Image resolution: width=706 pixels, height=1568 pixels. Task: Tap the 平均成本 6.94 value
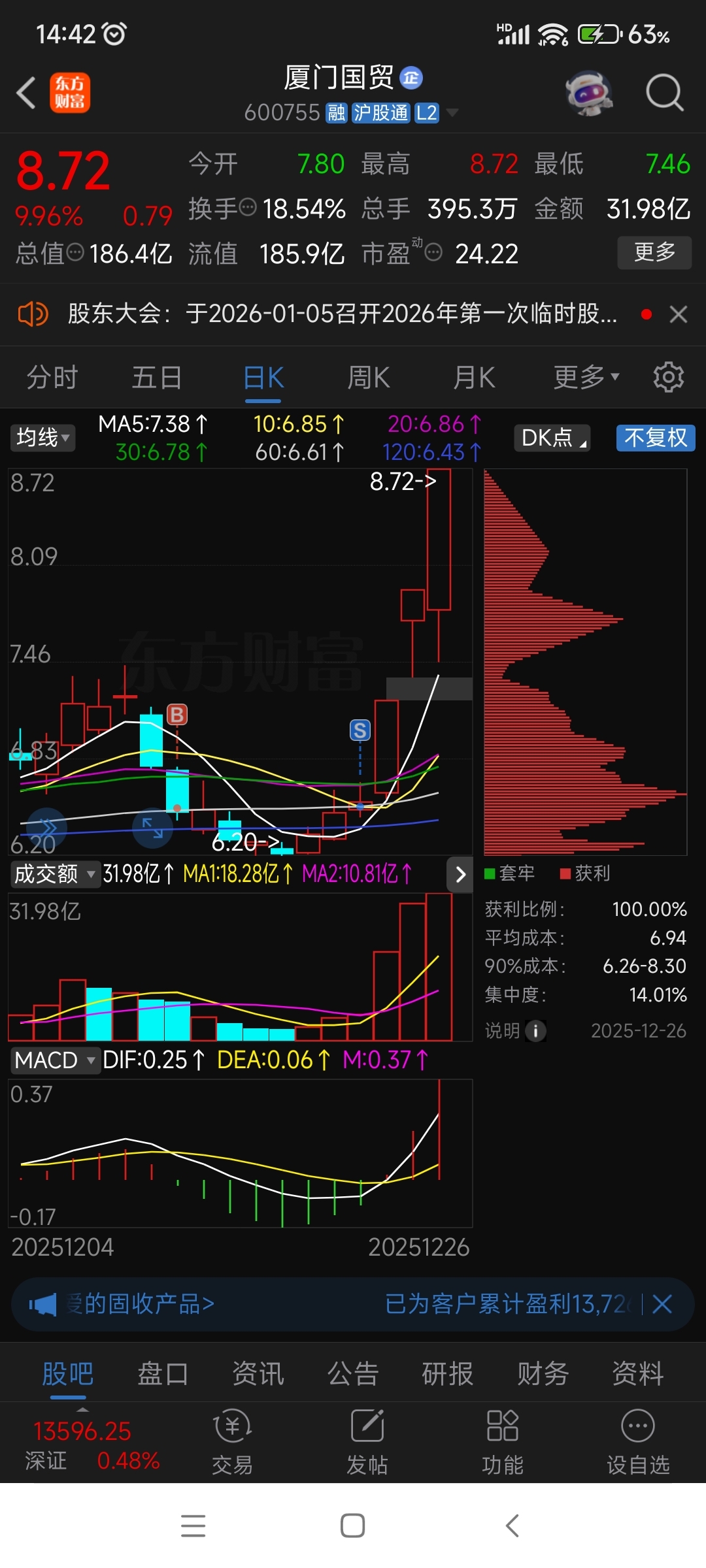point(668,938)
